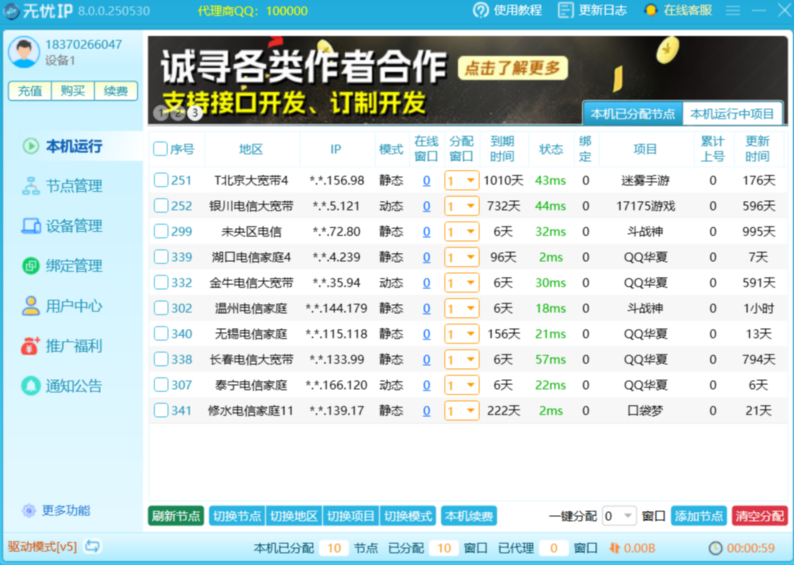Open 使用教程 help in title bar
The image size is (794, 565).
(507, 10)
